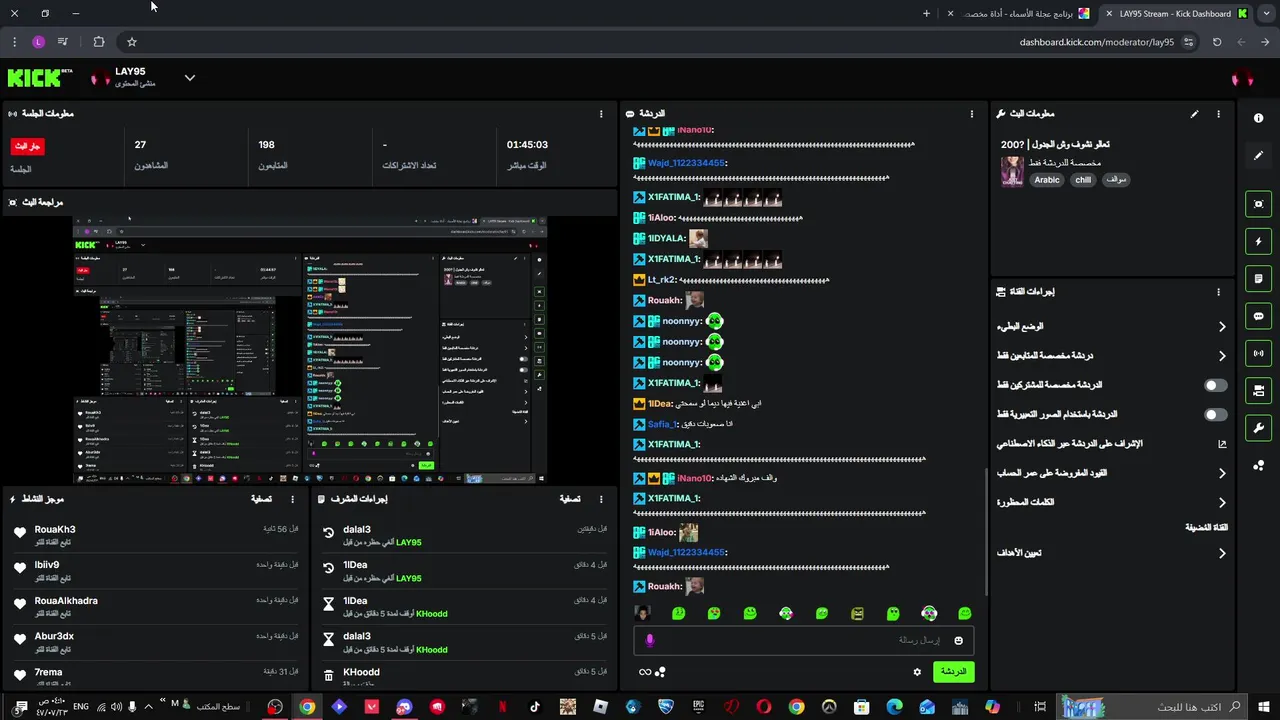Click username Lt_rk2 in chat

click(x=662, y=280)
